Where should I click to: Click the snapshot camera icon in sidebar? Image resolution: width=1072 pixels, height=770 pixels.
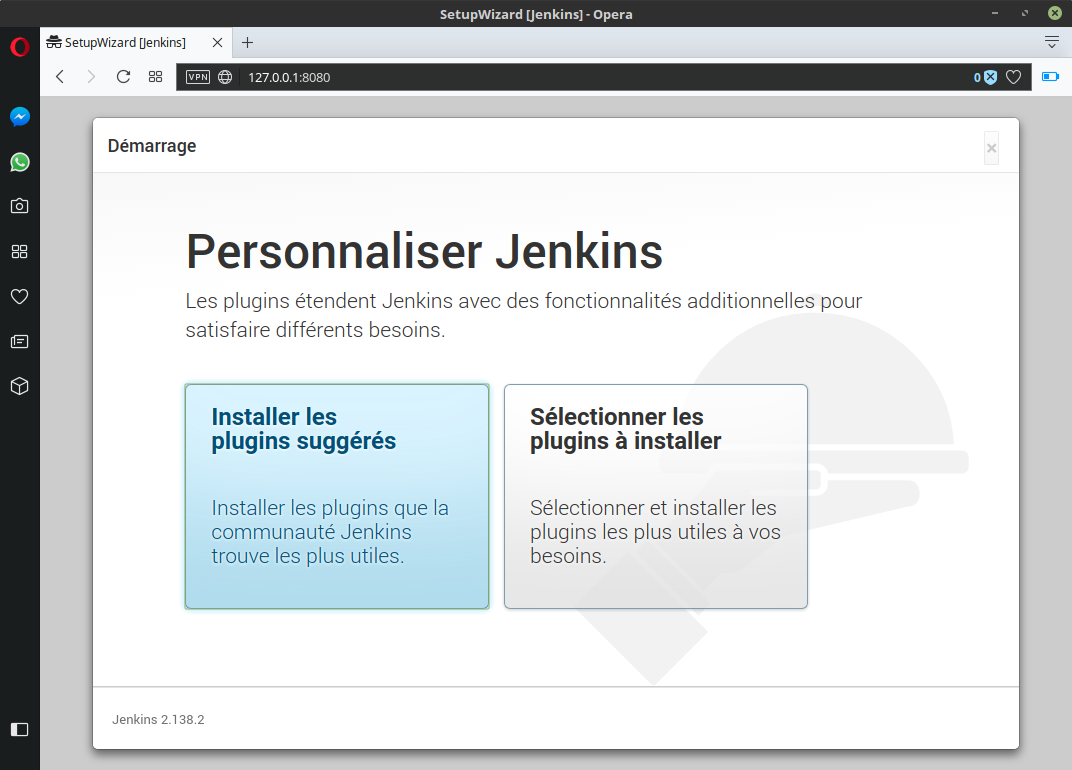tap(19, 206)
